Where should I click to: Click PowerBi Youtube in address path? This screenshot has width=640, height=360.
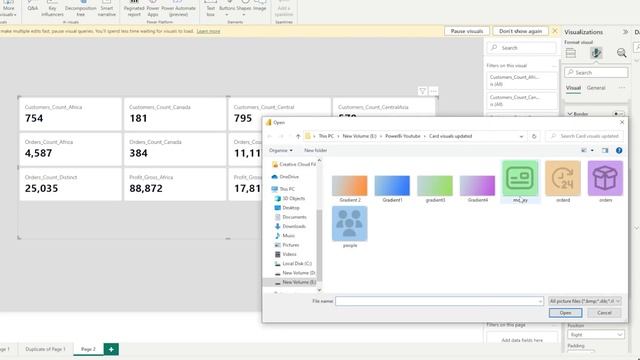point(402,136)
